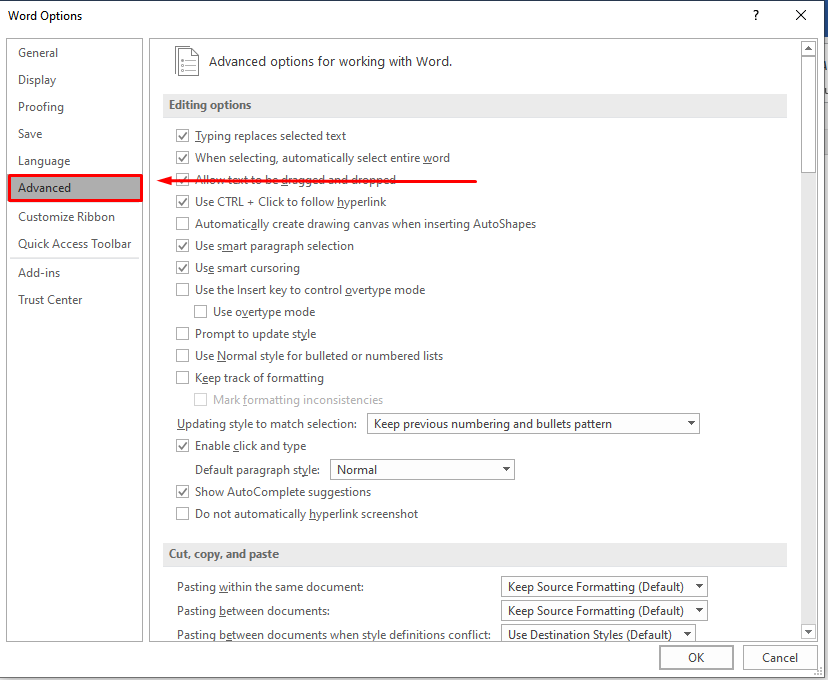828x680 pixels.
Task: Click the scrollbar up arrow
Action: [x=808, y=49]
